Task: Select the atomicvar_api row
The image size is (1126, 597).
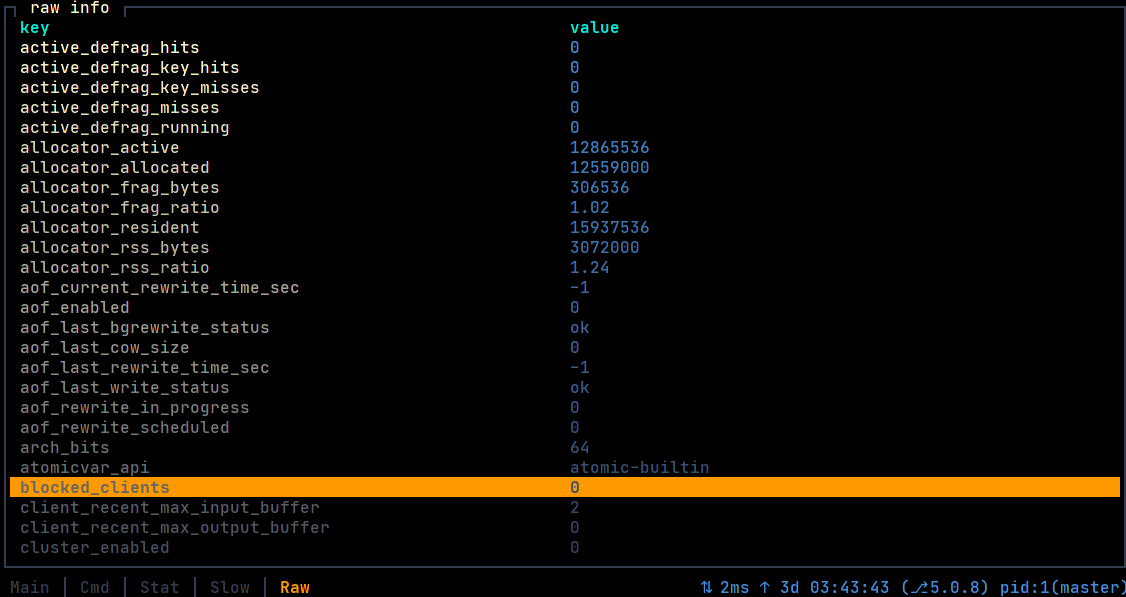Action: click(x=565, y=468)
